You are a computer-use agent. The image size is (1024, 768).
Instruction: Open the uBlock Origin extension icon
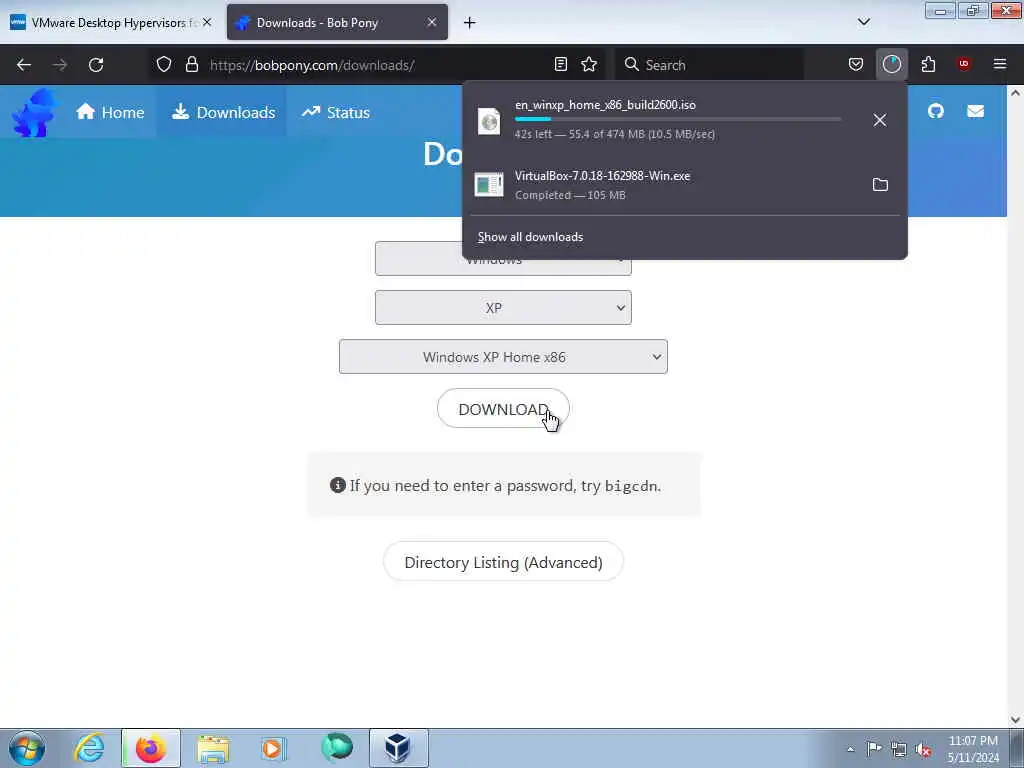963,64
